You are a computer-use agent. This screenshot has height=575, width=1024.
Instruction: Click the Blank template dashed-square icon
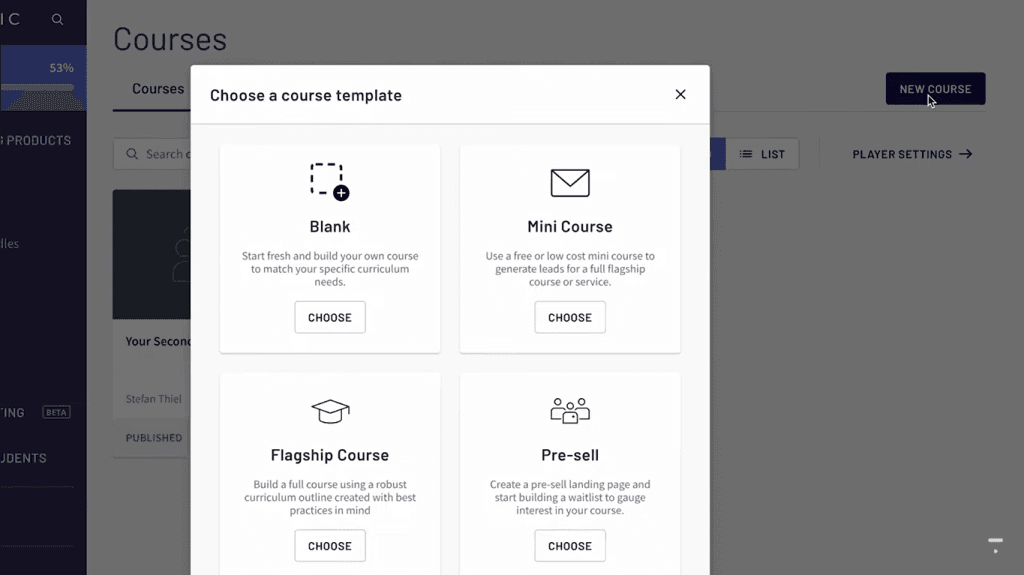point(329,182)
